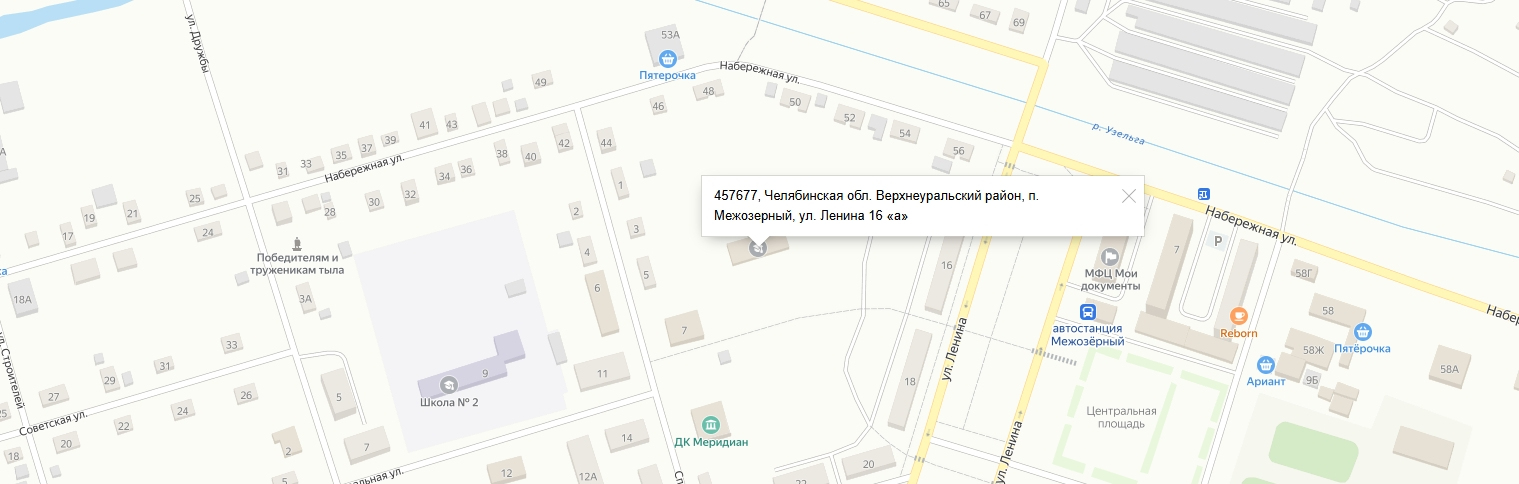Click the placemark icon under the address popup
Viewport: 1519px width, 484px height.
pos(757,246)
